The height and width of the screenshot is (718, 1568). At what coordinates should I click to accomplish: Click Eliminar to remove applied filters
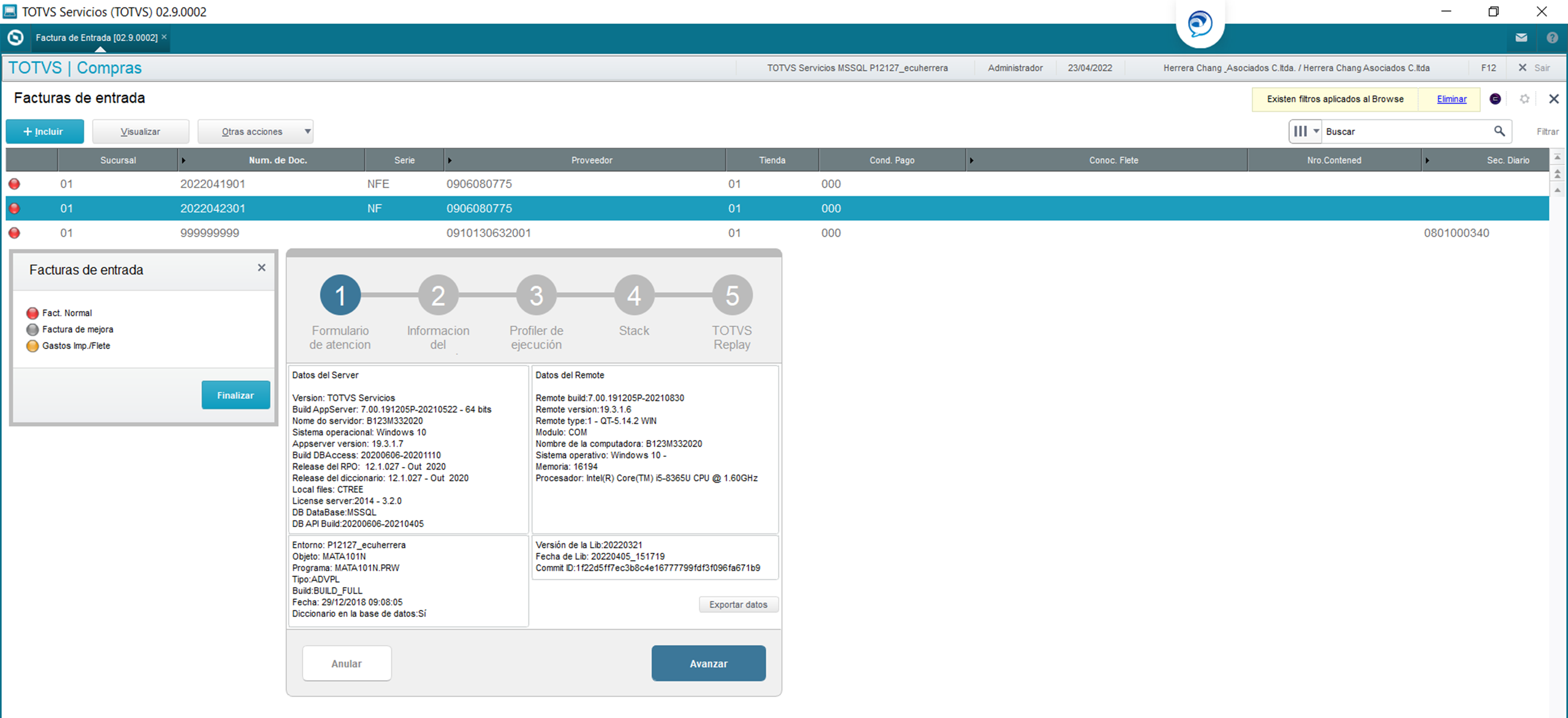click(x=1452, y=99)
